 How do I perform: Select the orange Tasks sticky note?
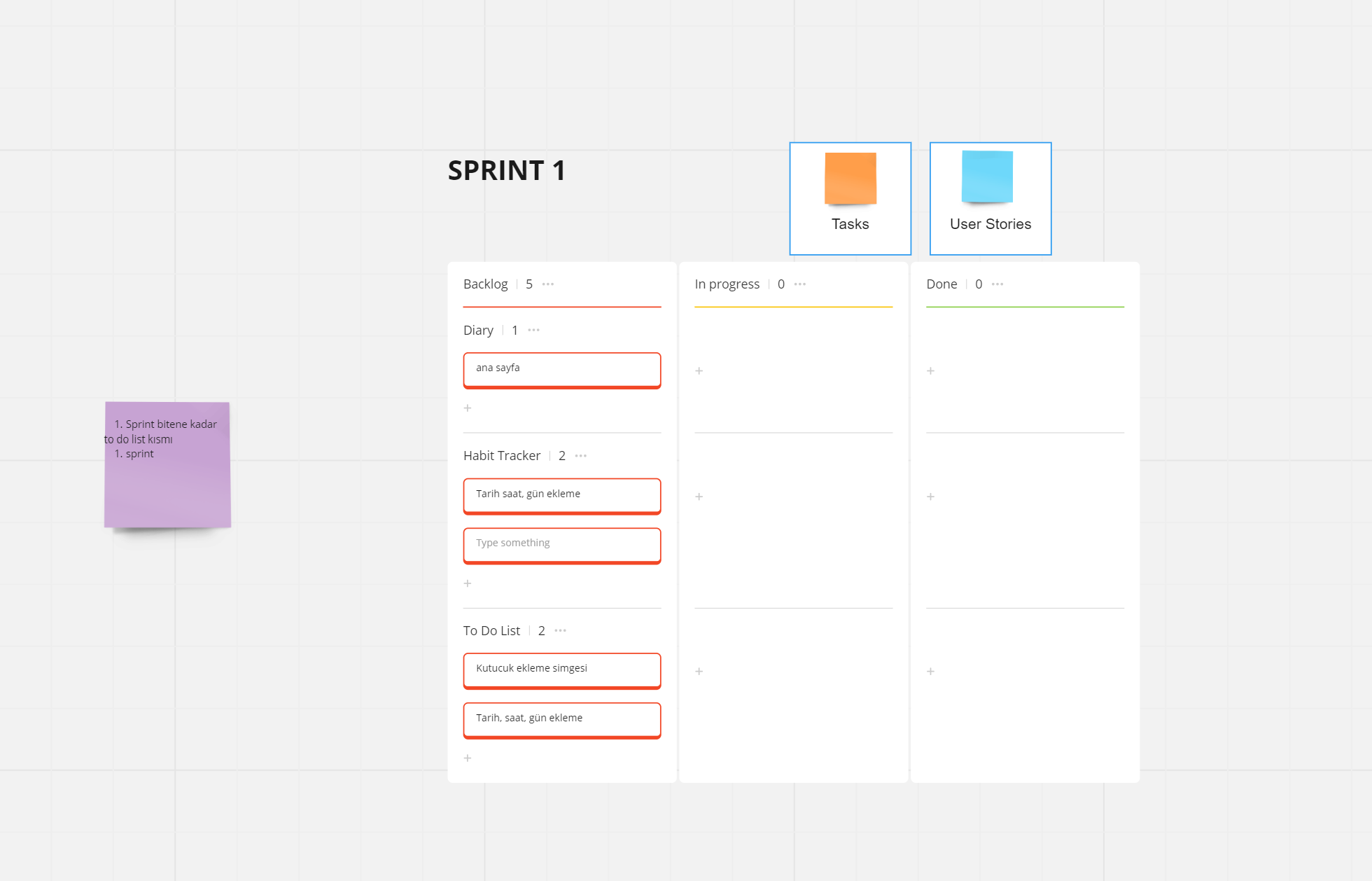(x=850, y=179)
